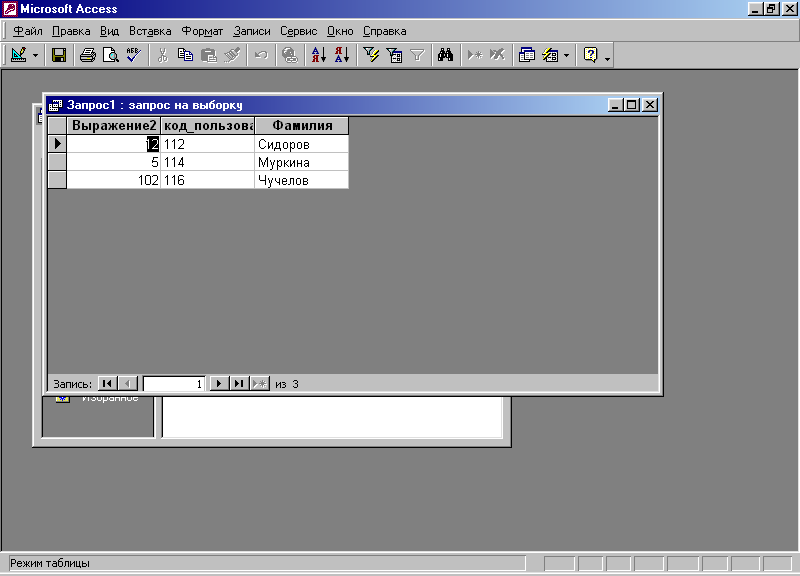Image resolution: width=800 pixels, height=576 pixels.
Task: Select the Выражение2 column header
Action: coord(114,126)
